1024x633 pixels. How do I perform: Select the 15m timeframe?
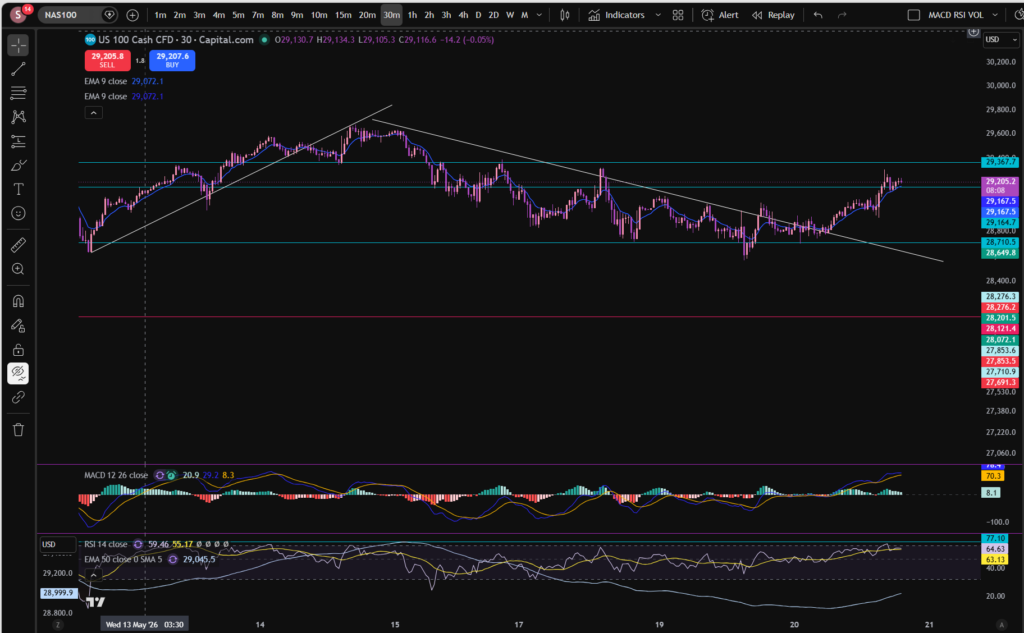click(x=343, y=15)
